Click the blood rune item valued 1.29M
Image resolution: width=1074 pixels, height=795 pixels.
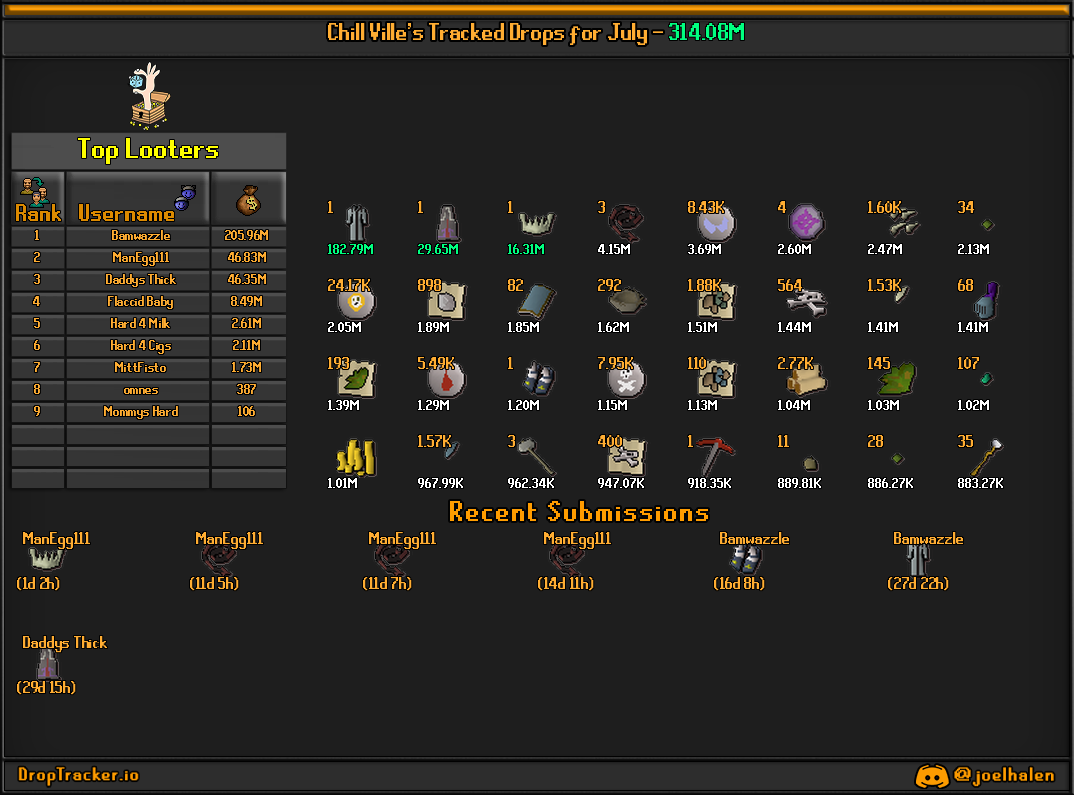(446, 380)
